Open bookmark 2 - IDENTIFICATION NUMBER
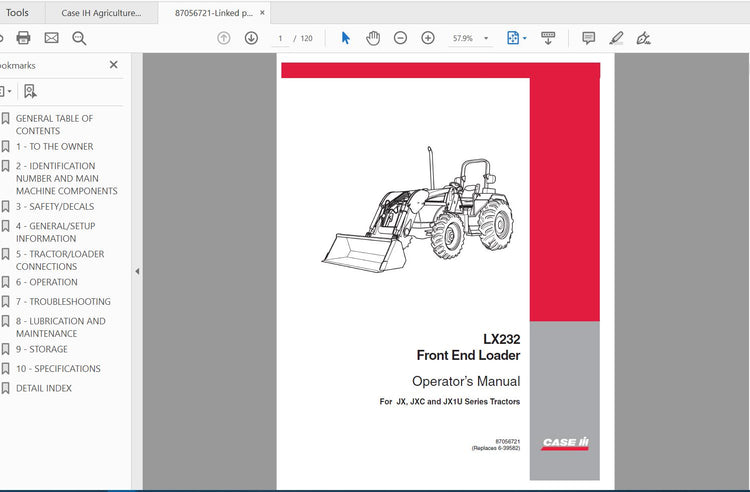The height and width of the screenshot is (492, 750). [x=66, y=178]
